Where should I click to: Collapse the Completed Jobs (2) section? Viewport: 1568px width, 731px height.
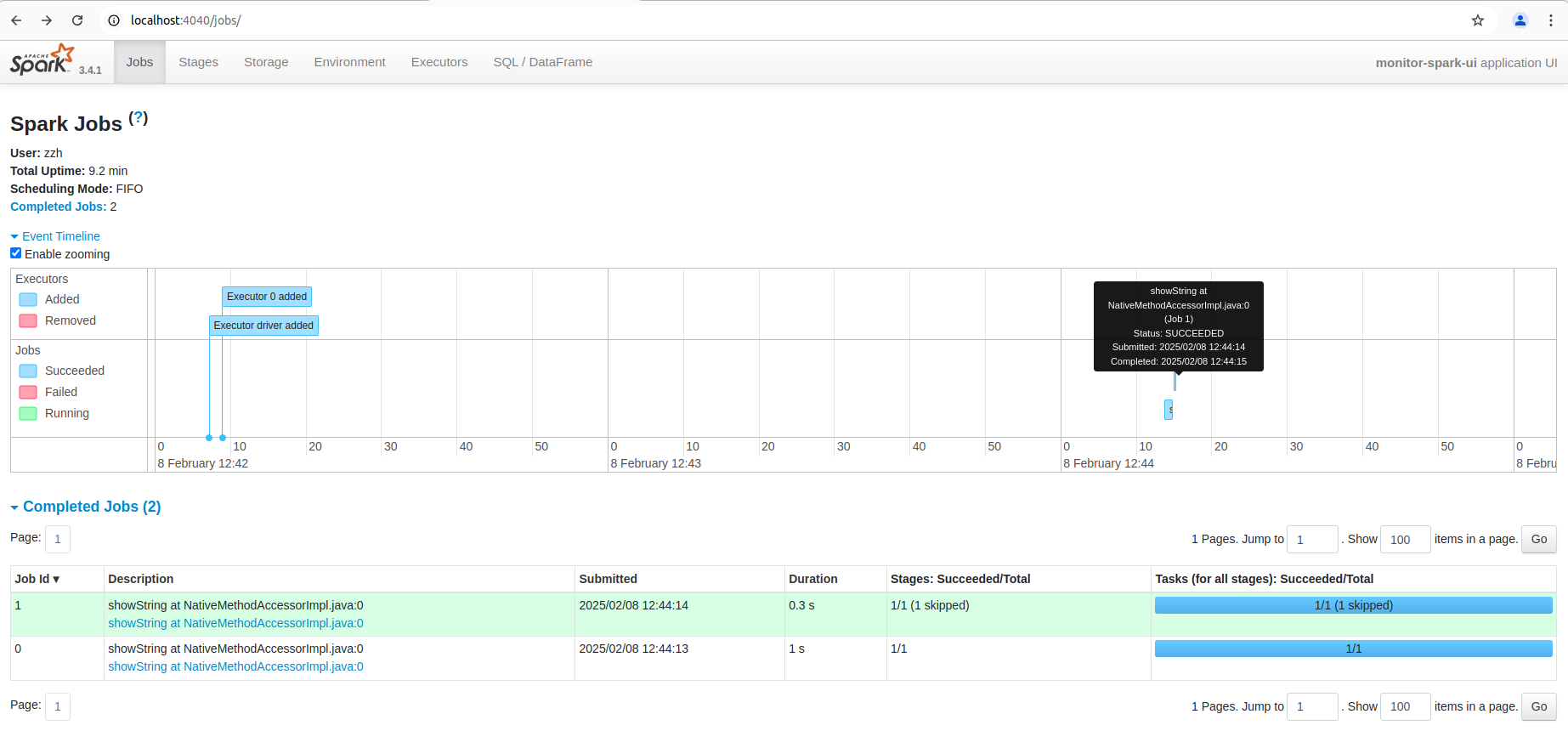coord(86,507)
